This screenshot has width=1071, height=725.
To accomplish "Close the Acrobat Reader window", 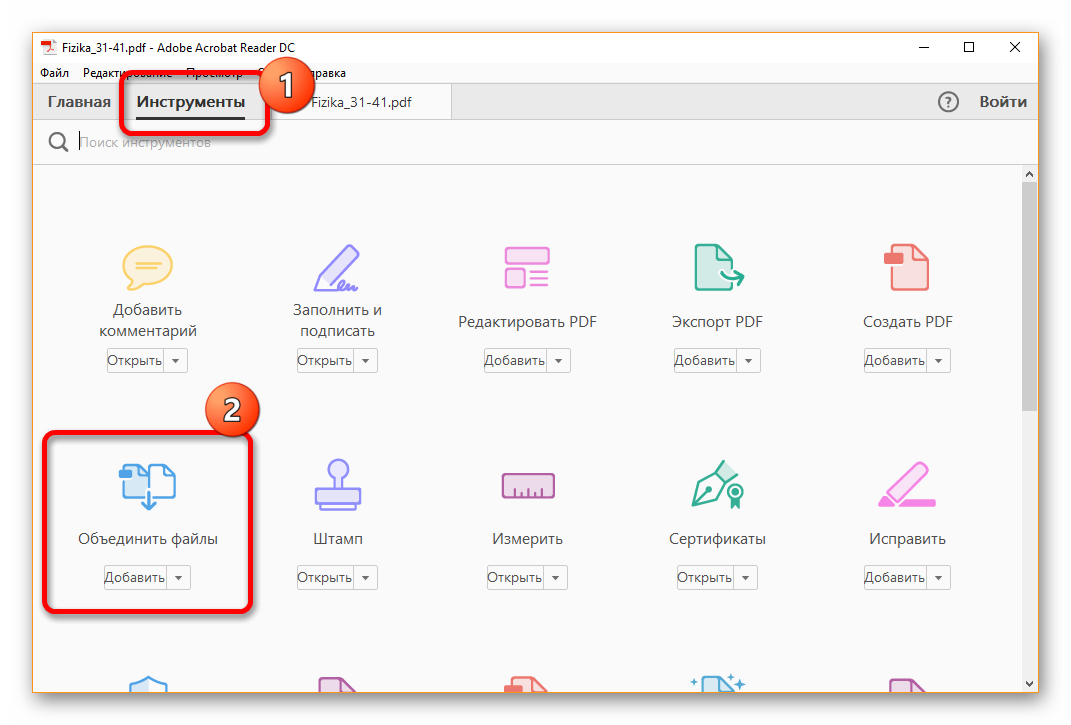I will [x=1015, y=47].
